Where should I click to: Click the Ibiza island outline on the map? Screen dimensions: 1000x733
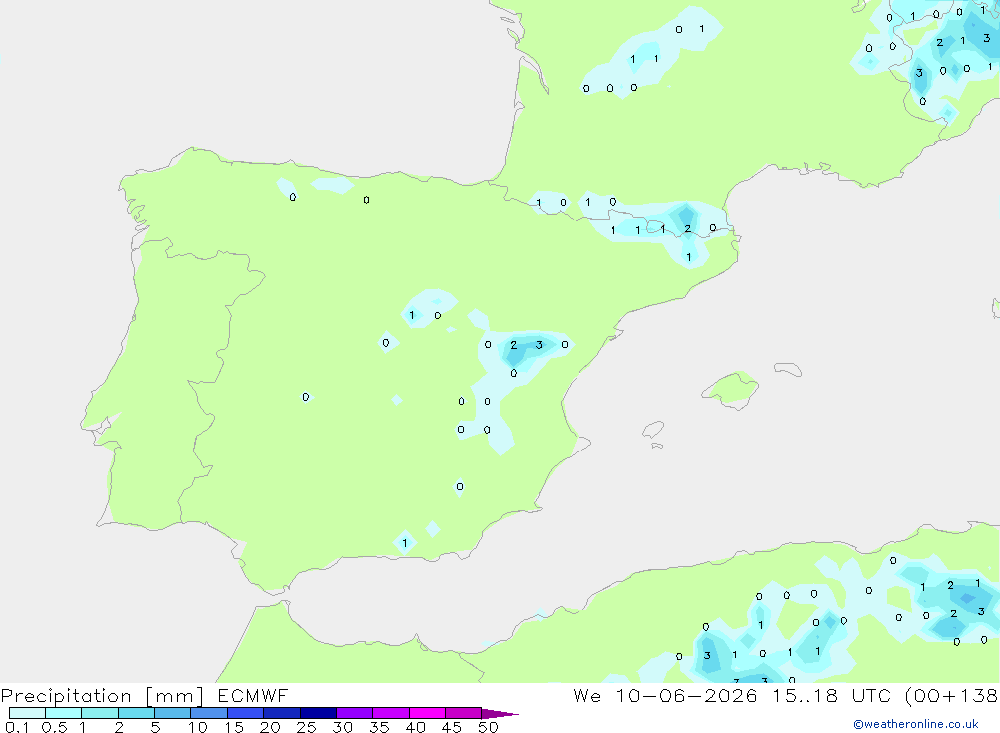(653, 430)
